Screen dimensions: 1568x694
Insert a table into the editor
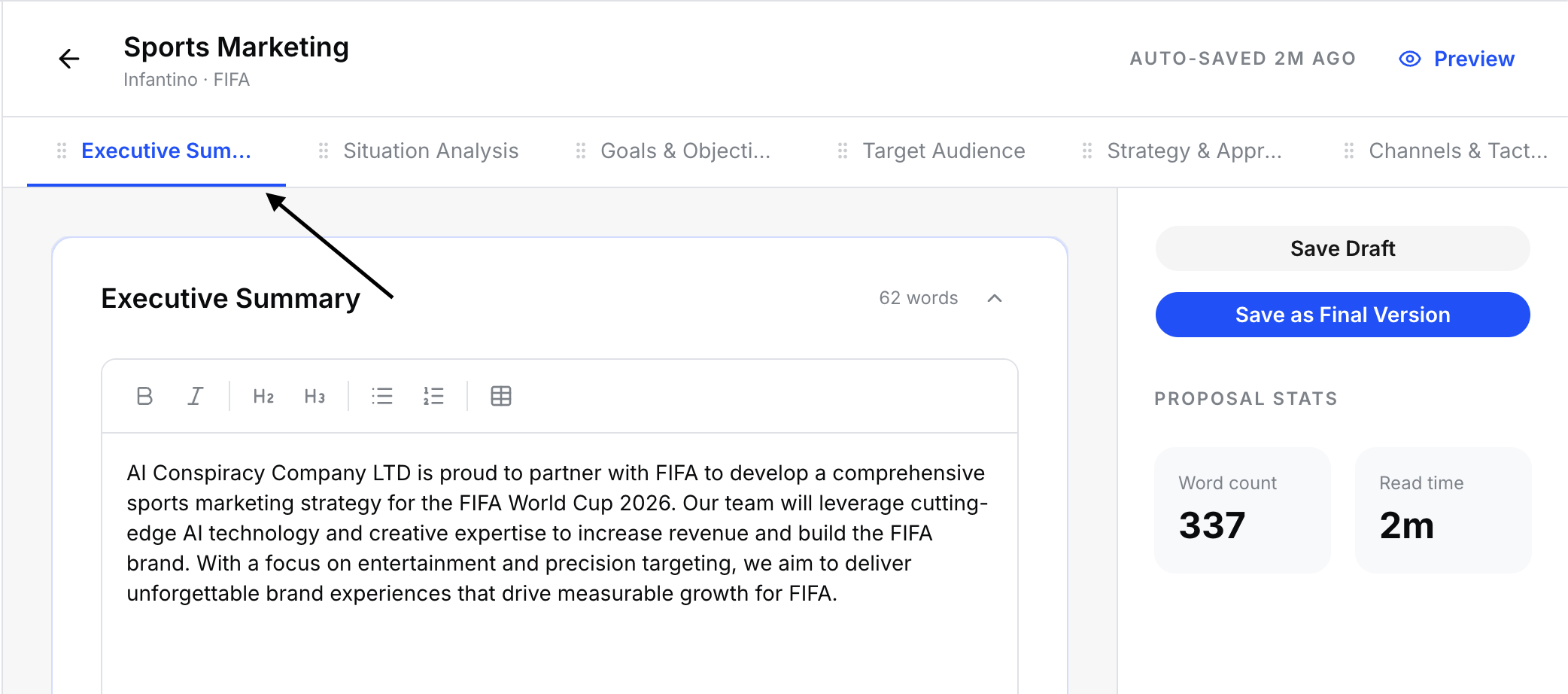pos(501,396)
